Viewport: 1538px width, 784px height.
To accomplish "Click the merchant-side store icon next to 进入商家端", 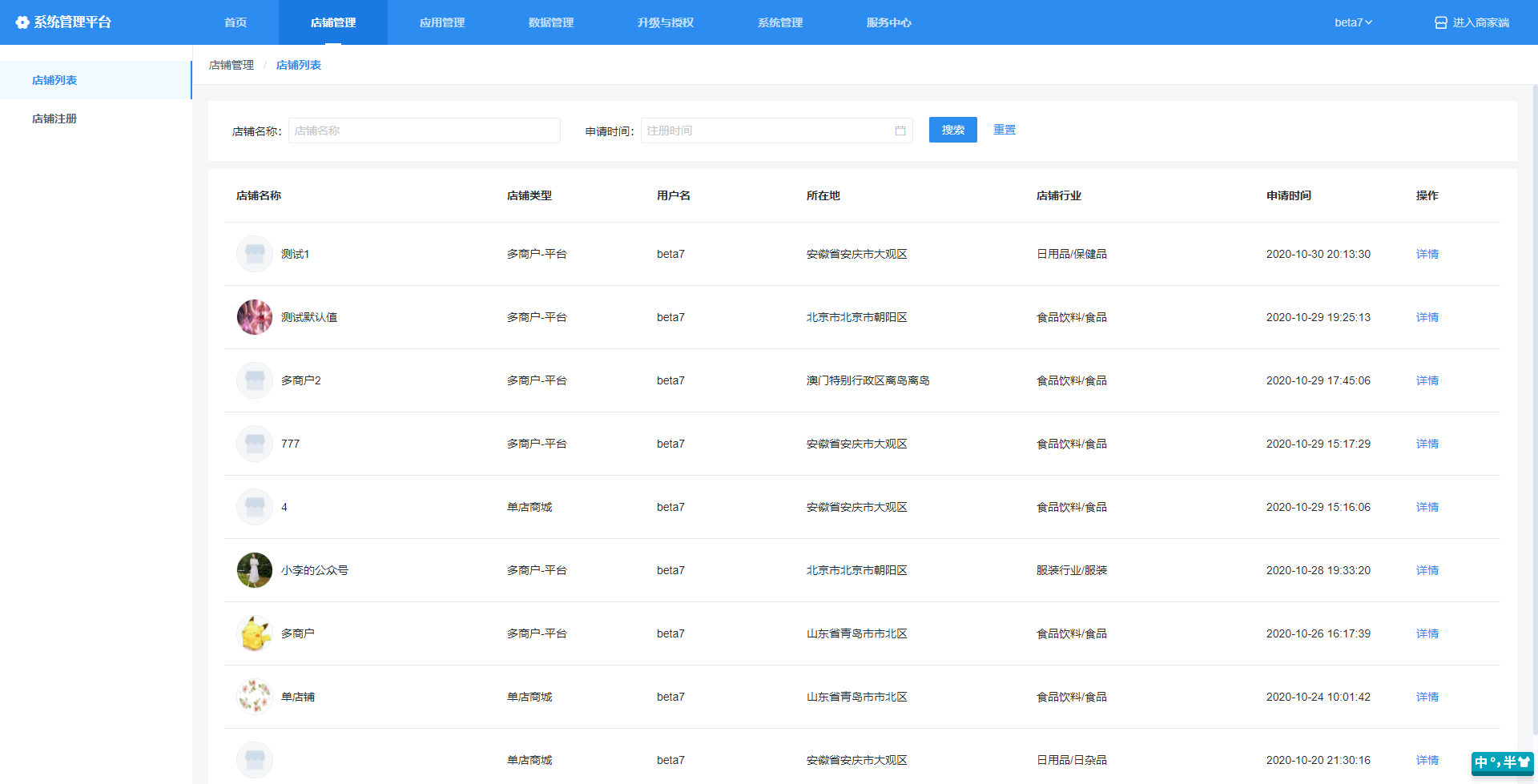I will (1441, 22).
